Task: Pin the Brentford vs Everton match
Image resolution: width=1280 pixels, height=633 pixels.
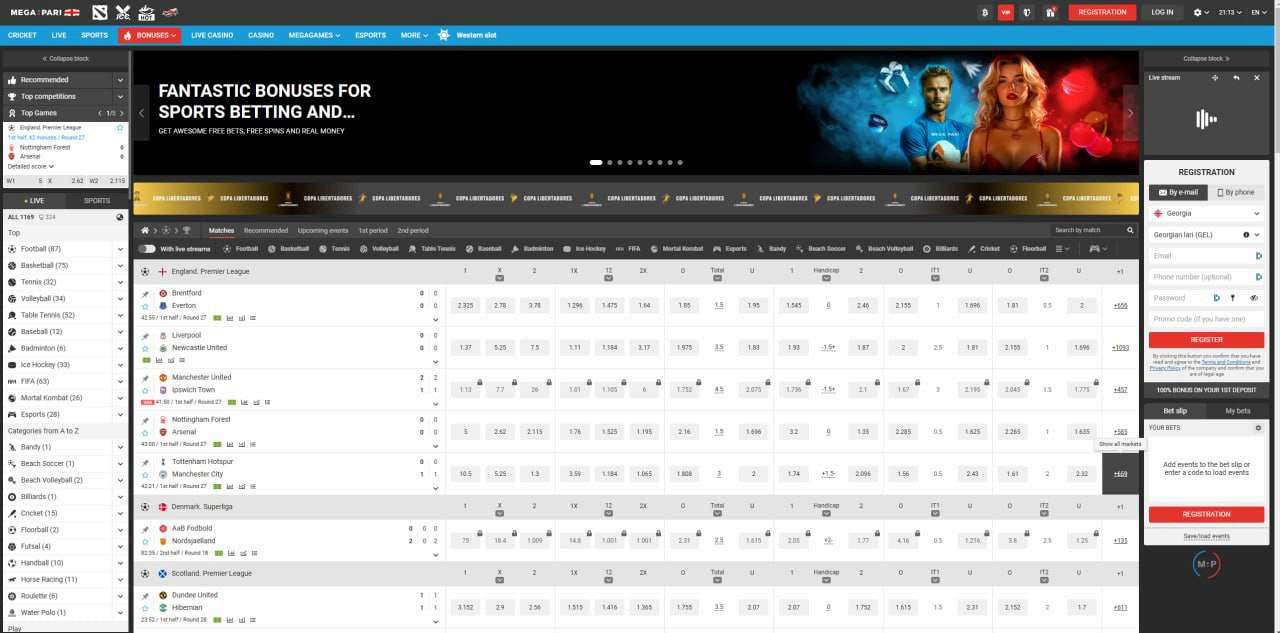Action: pyautogui.click(x=145, y=294)
